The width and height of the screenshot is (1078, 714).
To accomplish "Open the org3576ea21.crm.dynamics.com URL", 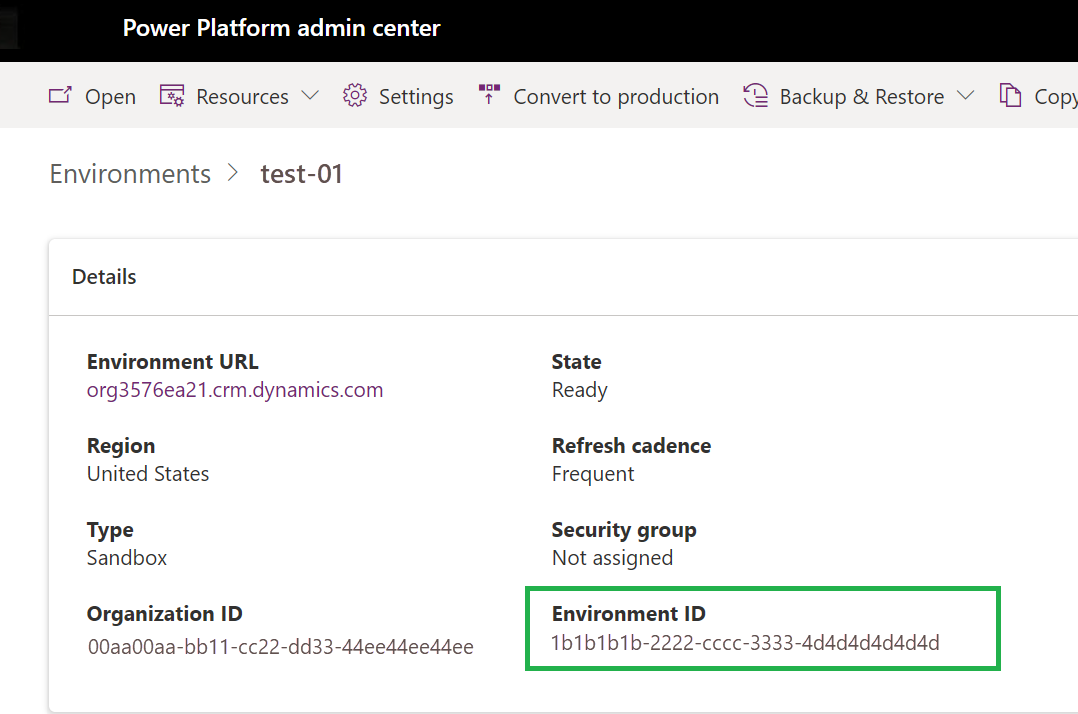I will 235,389.
